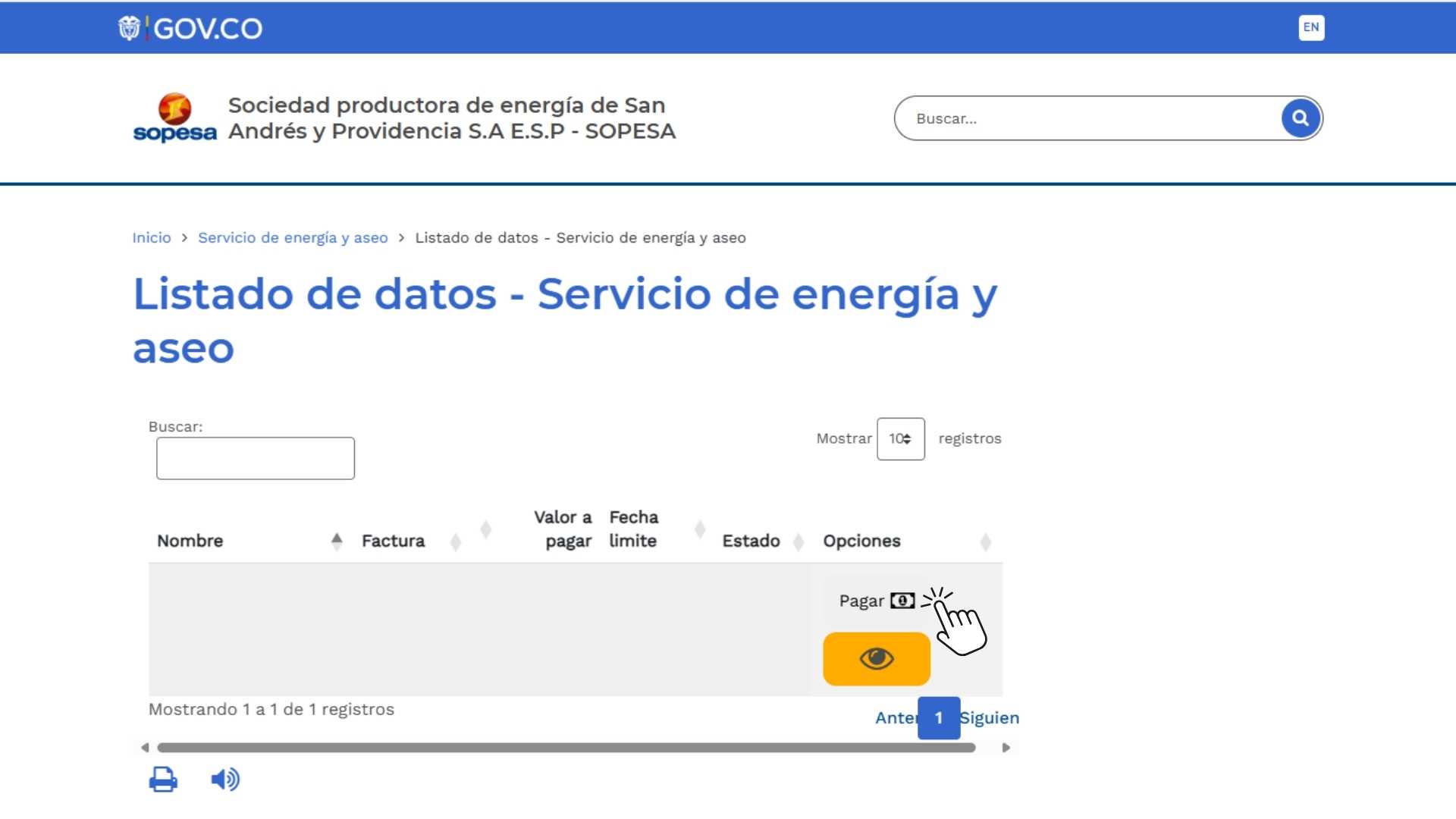Activate the text-to-speech speaker icon
1456x819 pixels.
pyautogui.click(x=224, y=779)
